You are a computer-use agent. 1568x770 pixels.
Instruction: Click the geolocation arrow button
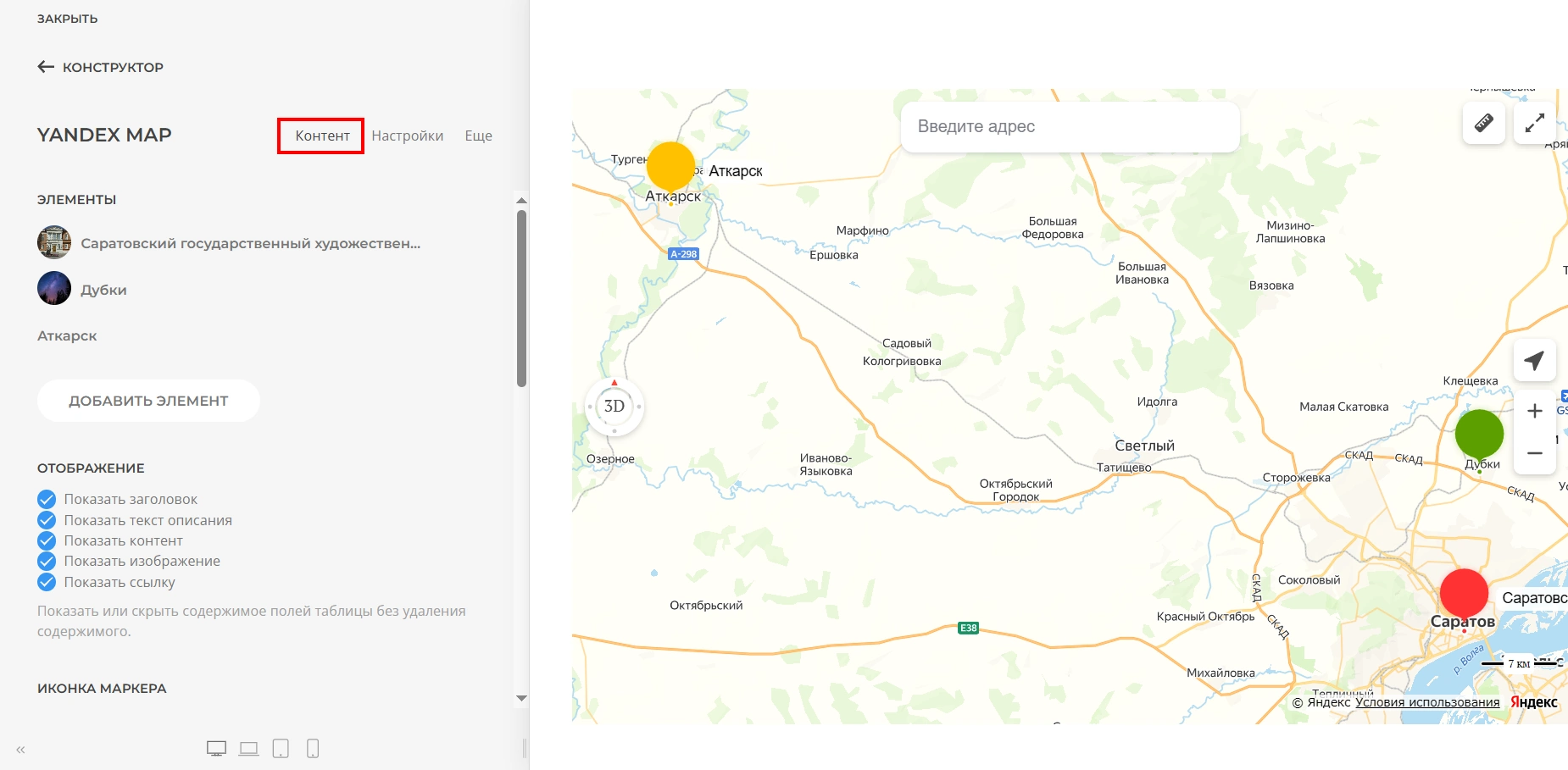click(1534, 360)
